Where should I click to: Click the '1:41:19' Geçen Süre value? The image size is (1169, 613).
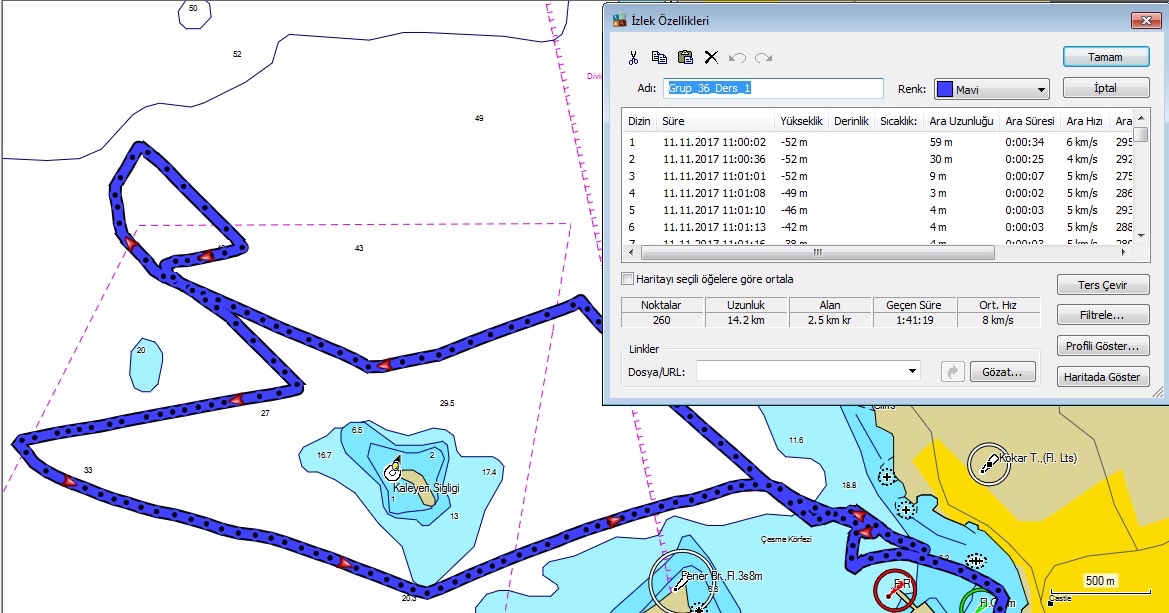[x=915, y=320]
